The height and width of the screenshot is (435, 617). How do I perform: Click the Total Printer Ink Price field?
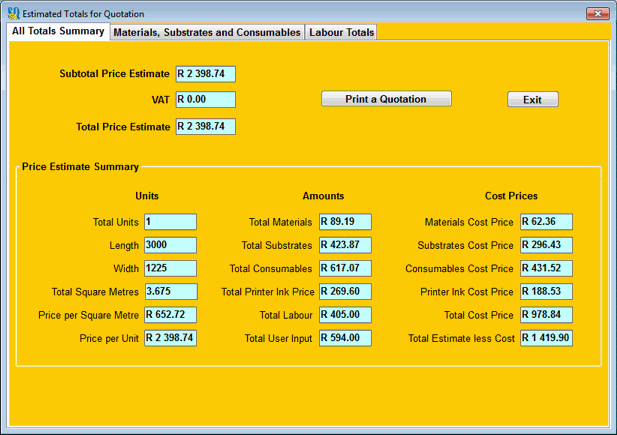pos(345,292)
